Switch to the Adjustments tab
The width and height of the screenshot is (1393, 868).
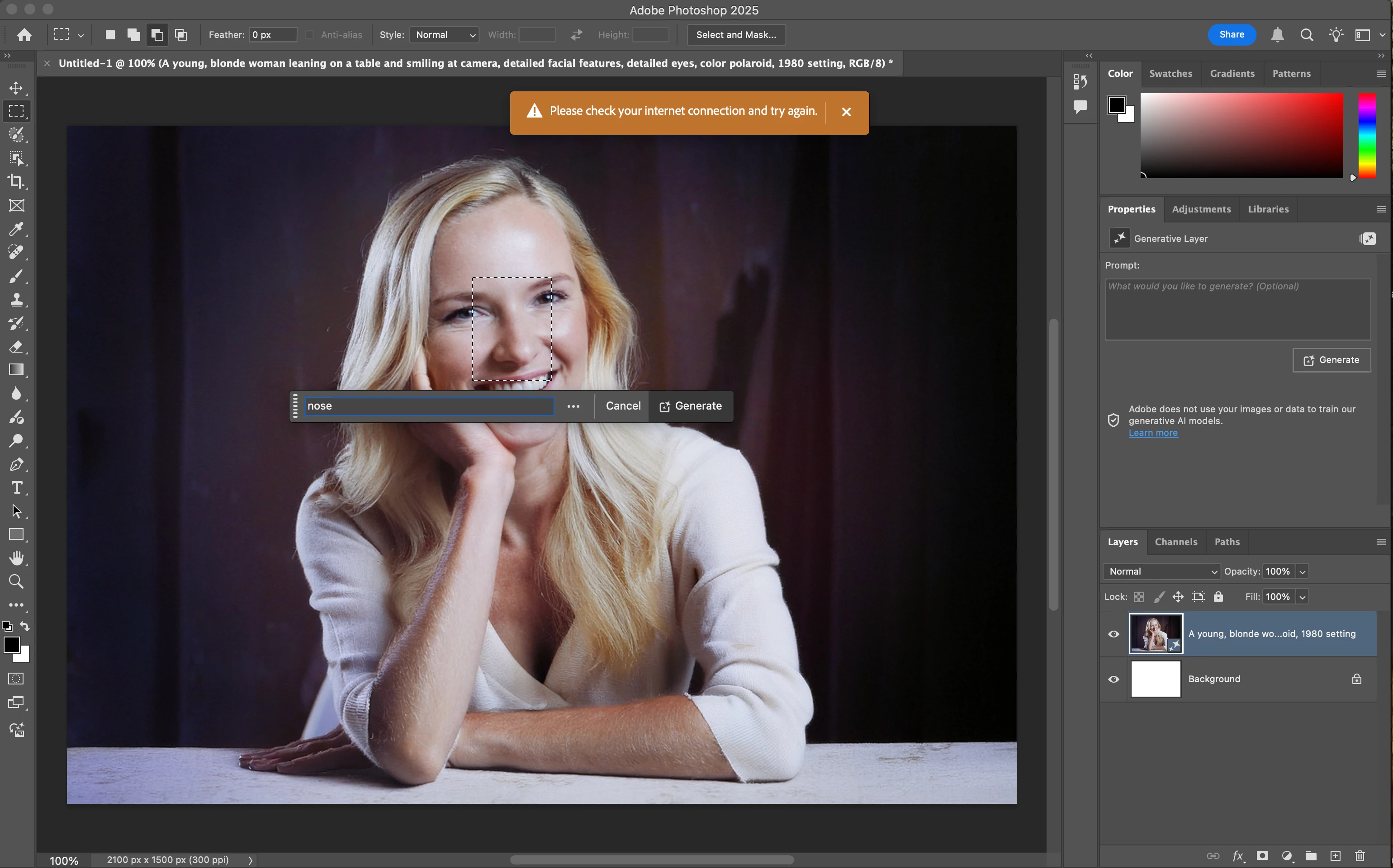1201,209
